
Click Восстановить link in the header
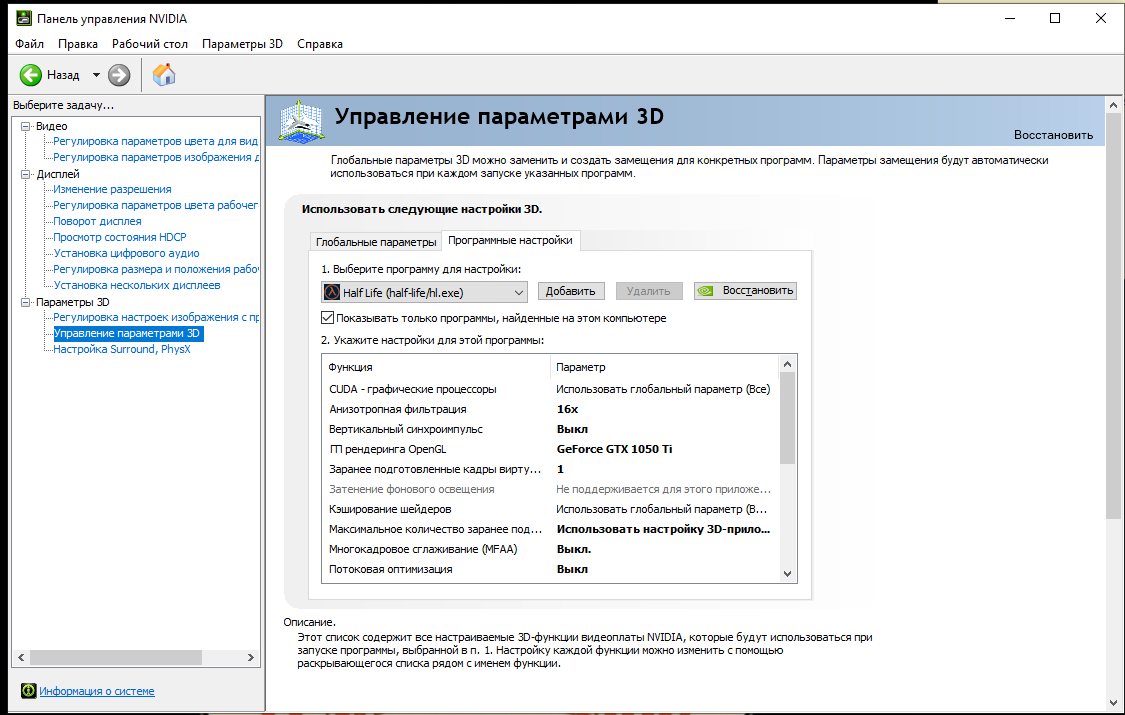(1053, 135)
